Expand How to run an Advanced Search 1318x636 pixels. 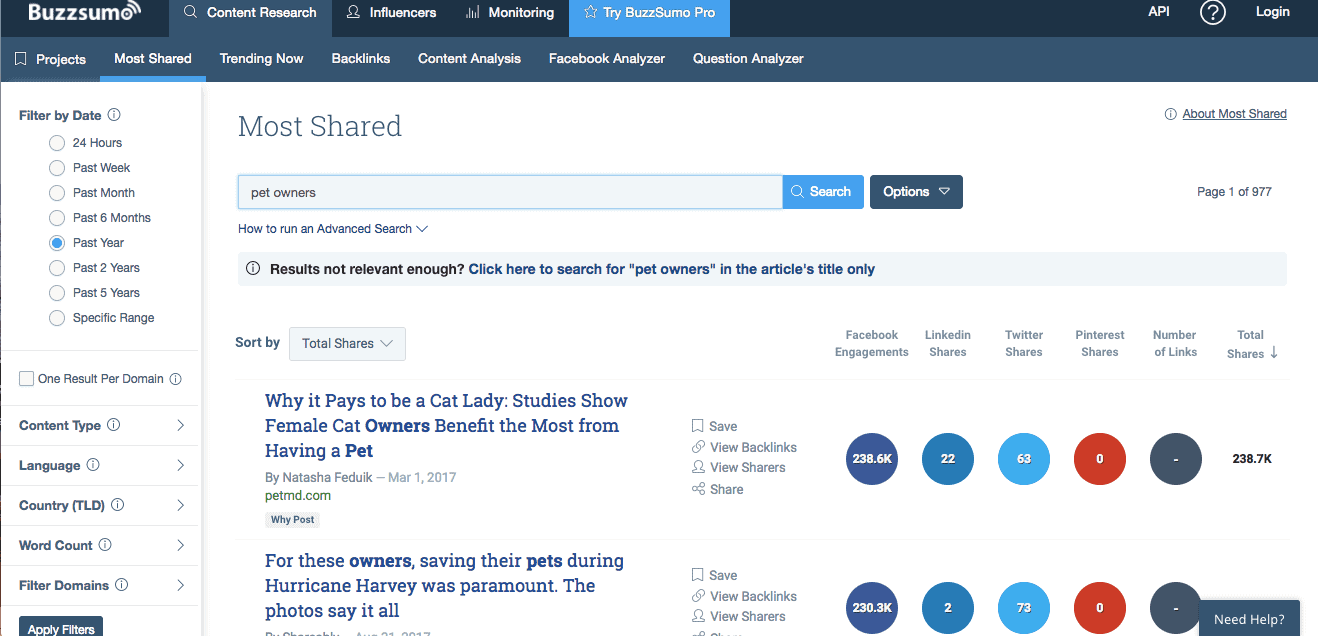pos(333,229)
